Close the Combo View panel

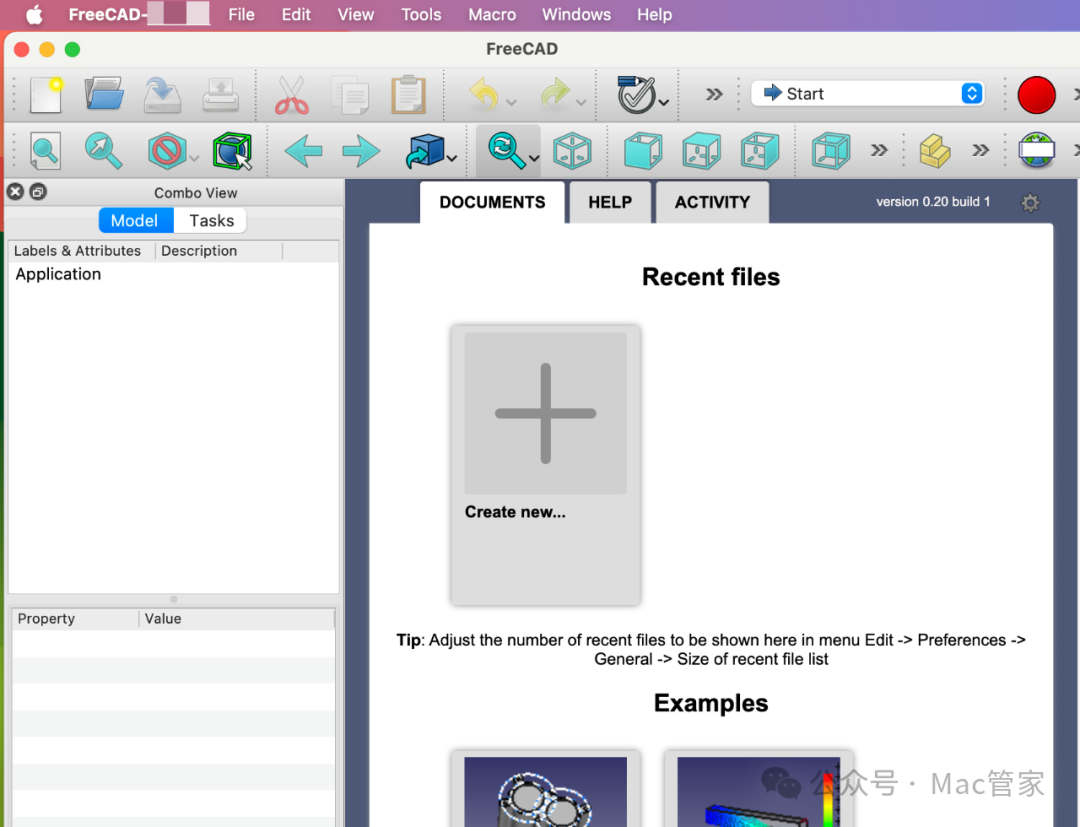coord(15,192)
